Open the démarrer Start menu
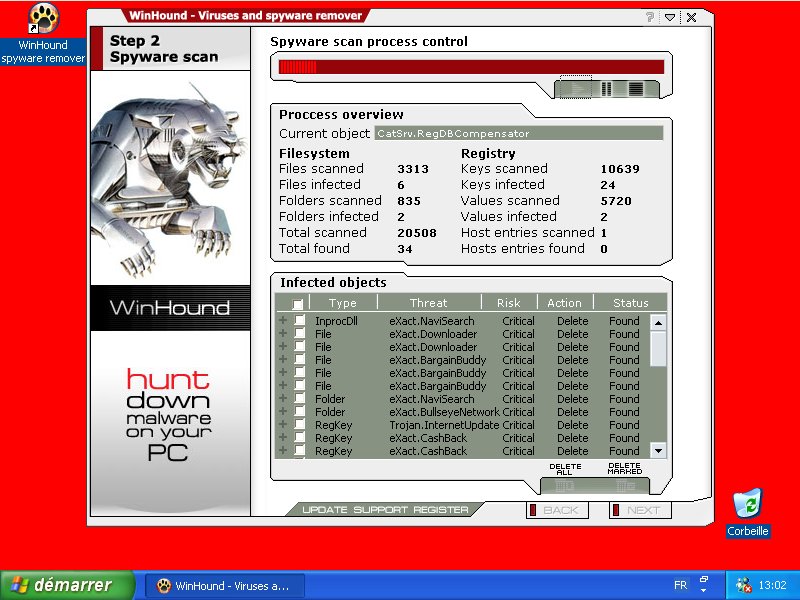This screenshot has width=800, height=600. pyautogui.click(x=66, y=585)
